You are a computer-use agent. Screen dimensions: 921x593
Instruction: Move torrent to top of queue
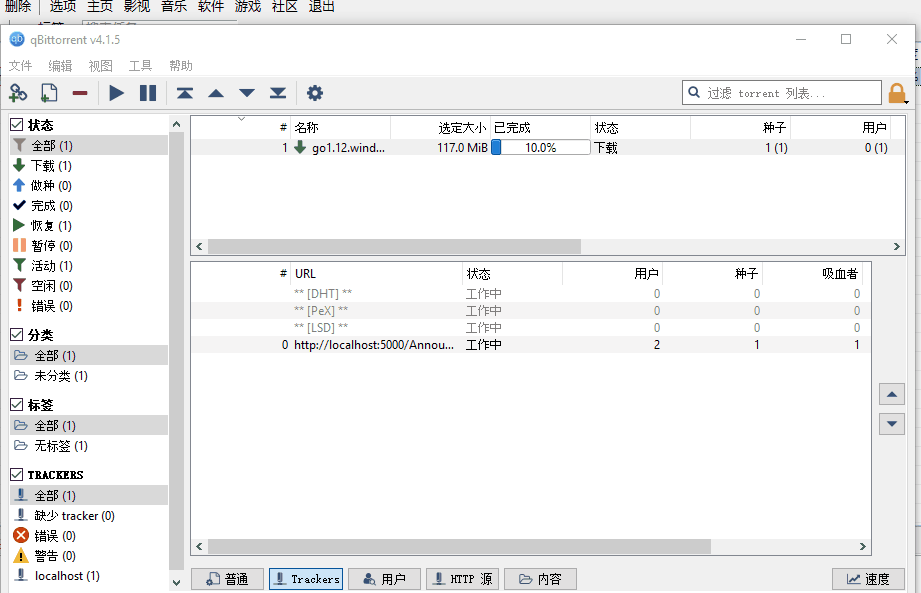coord(185,93)
